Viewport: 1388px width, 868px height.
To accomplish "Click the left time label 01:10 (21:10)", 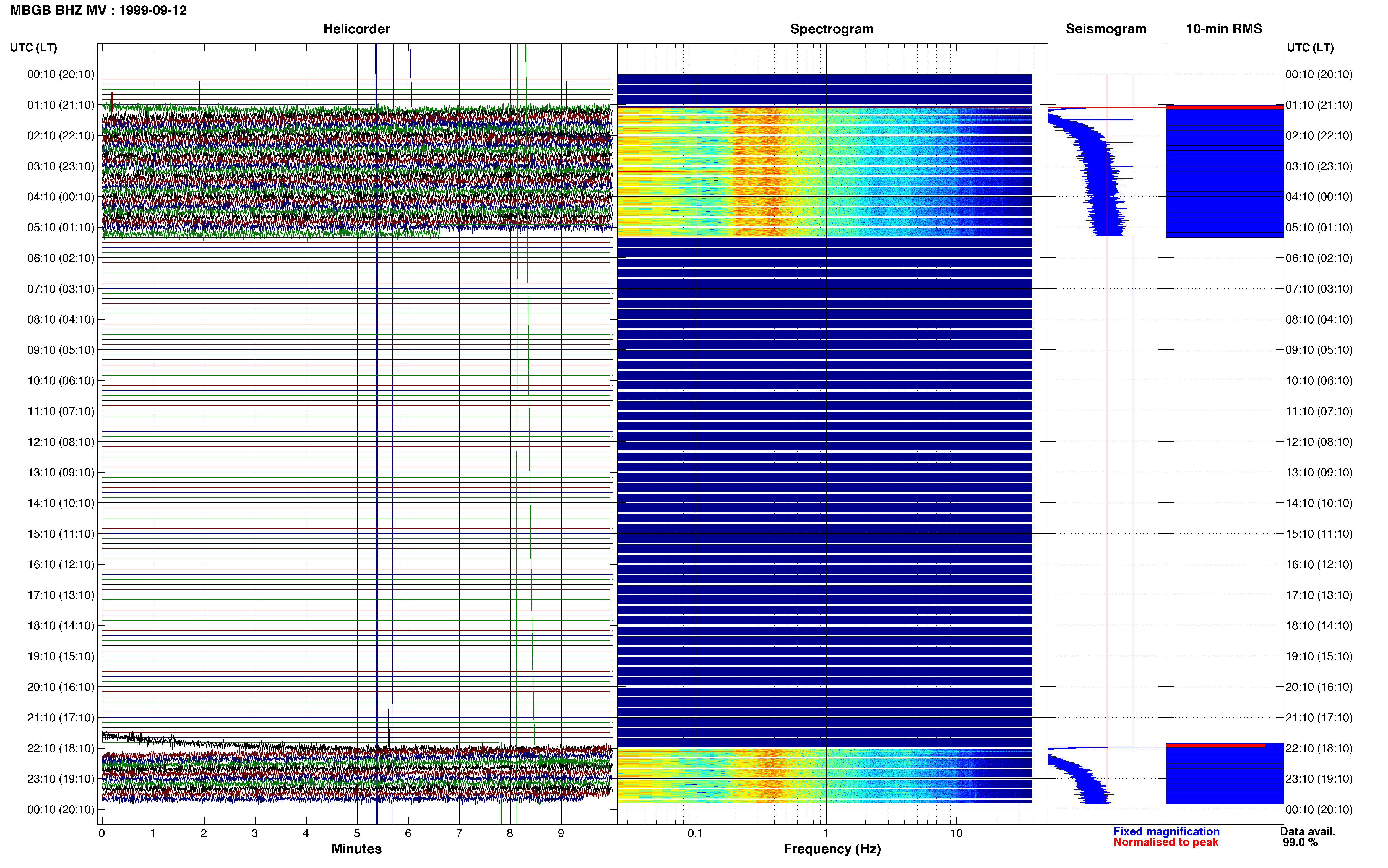I will pos(61,105).
